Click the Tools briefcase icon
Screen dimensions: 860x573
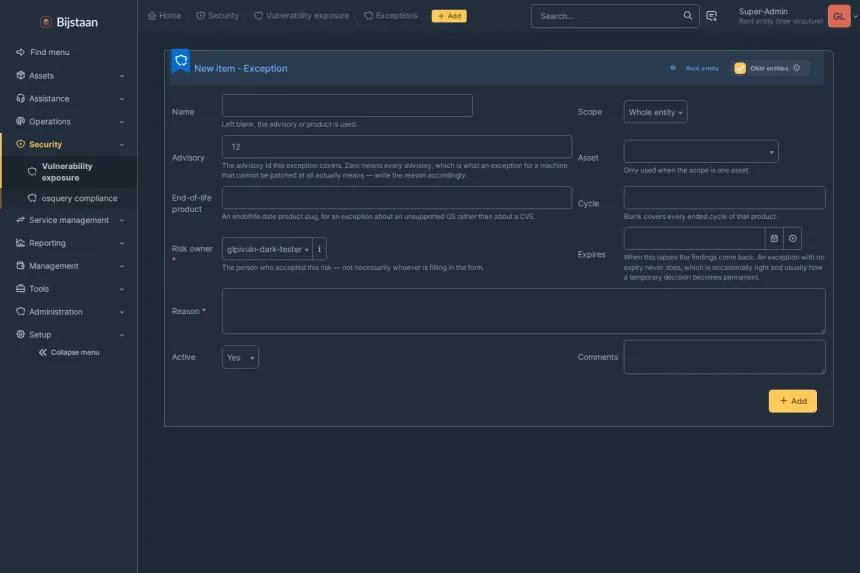coord(21,288)
